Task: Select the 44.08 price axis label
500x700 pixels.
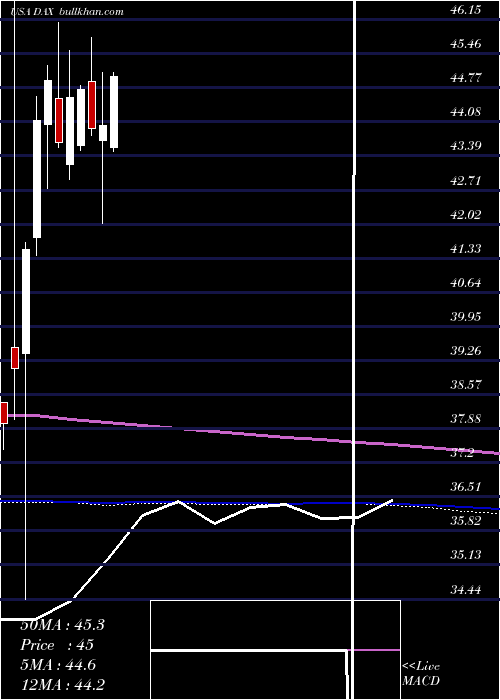Action: pos(466,112)
